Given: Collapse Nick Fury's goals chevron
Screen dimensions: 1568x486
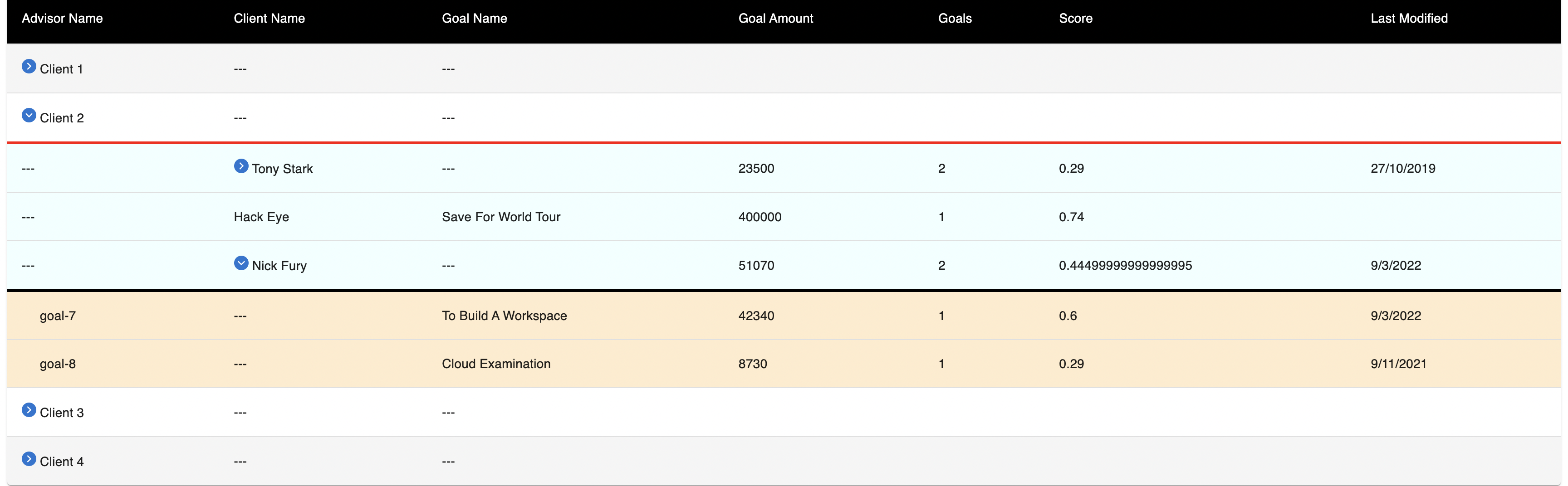Looking at the screenshot, I should (241, 263).
